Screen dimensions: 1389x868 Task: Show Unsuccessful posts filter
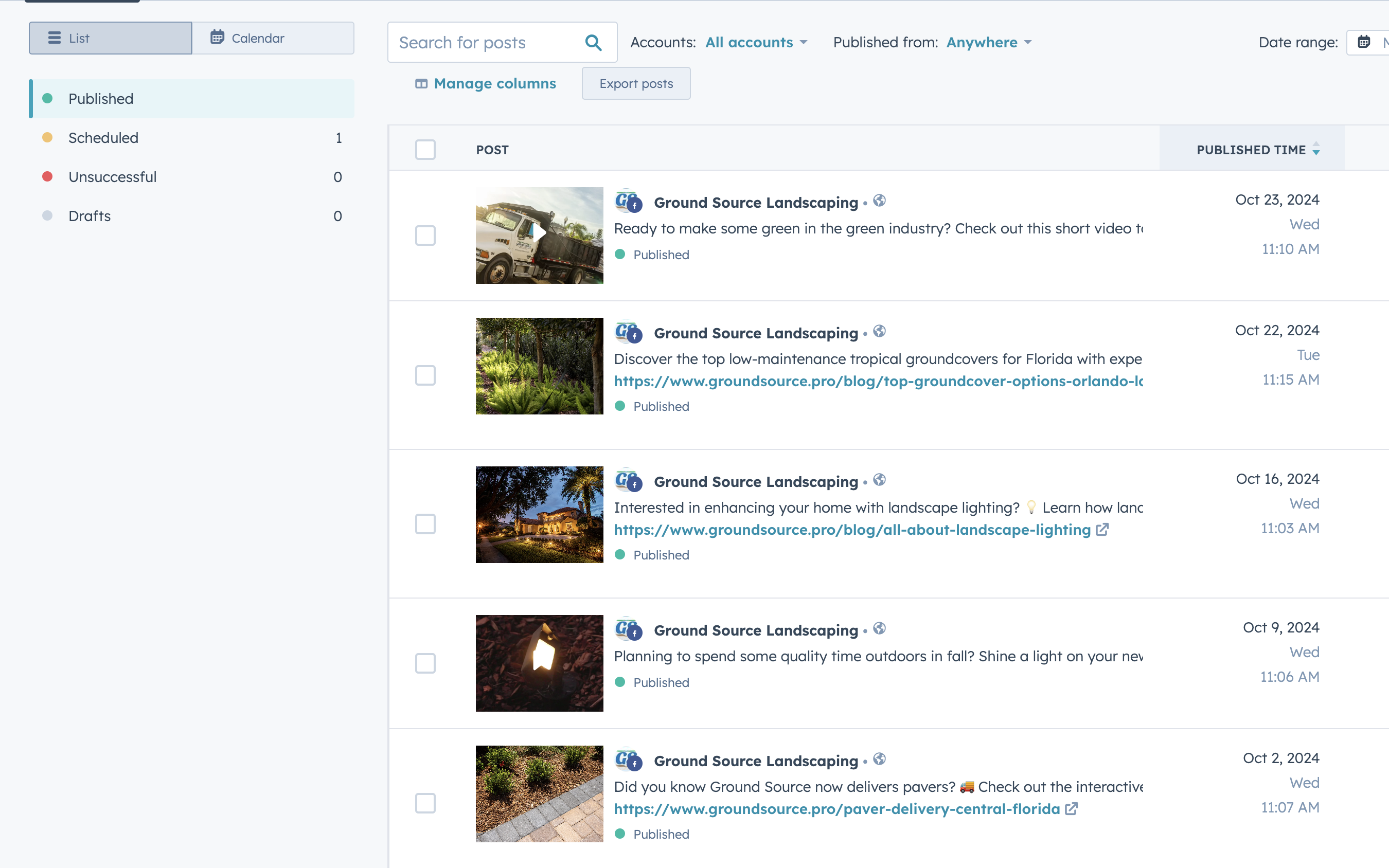coord(192,177)
